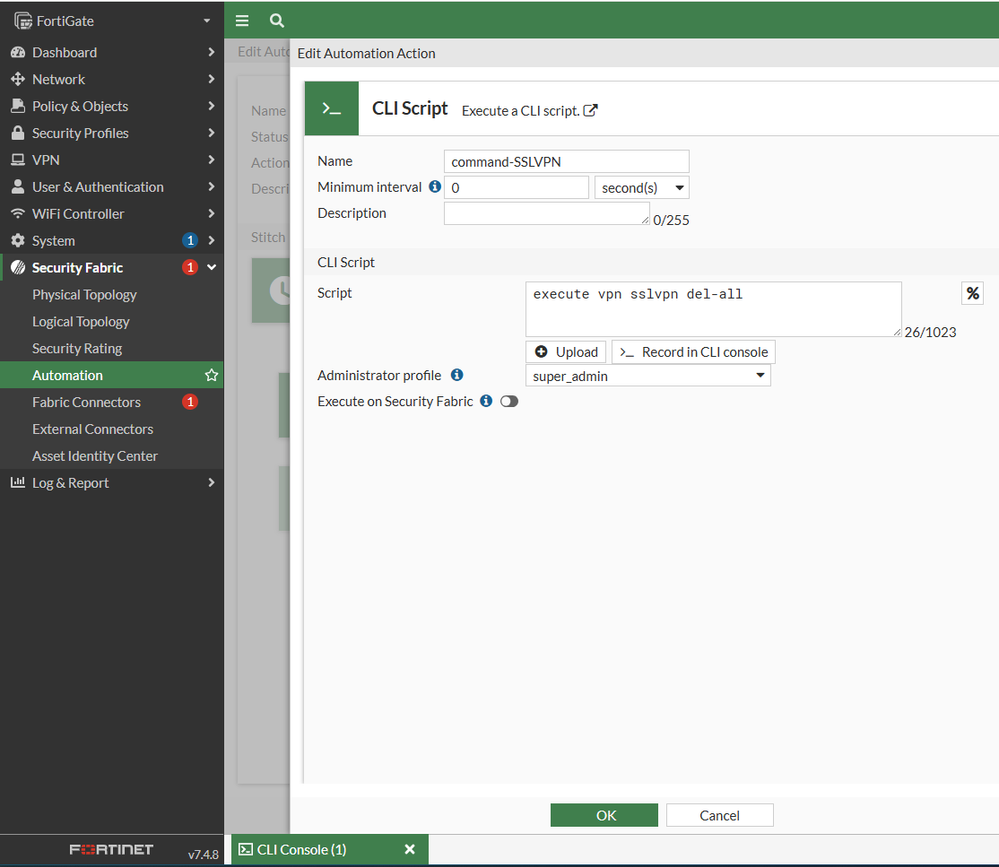Click the Record in CLI console button
This screenshot has width=999, height=867.
pos(693,352)
